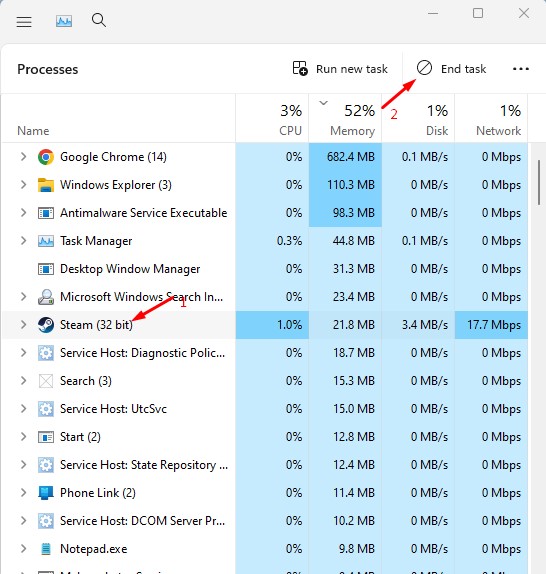Sort processes by the Memory column
The height and width of the screenshot is (574, 546).
coord(345,119)
